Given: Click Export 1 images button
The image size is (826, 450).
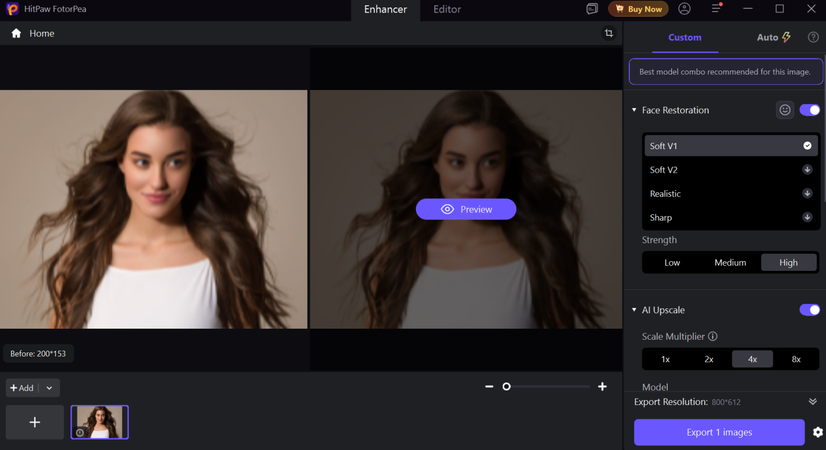Looking at the screenshot, I should (719, 432).
